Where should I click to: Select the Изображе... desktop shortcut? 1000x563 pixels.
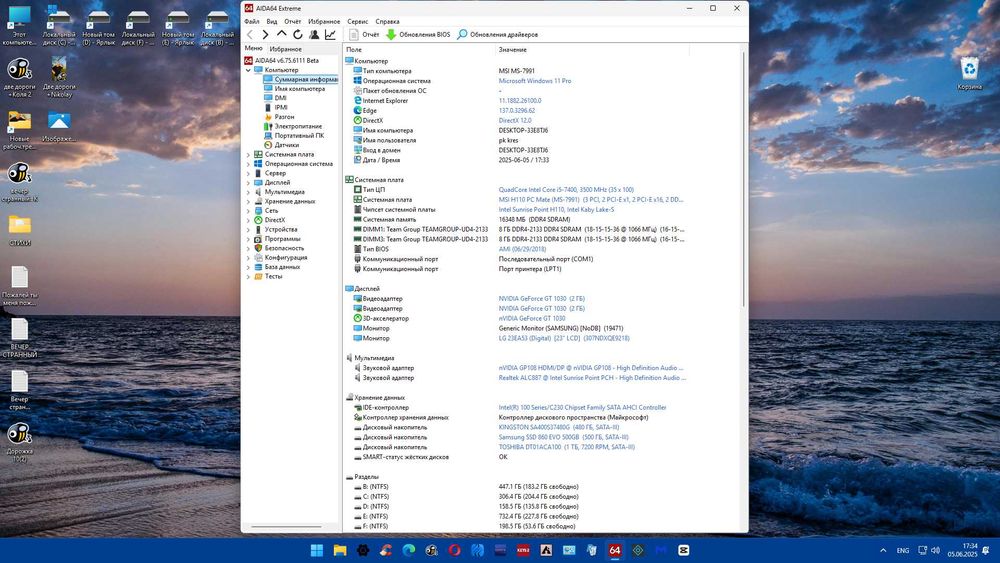pyautogui.click(x=59, y=126)
